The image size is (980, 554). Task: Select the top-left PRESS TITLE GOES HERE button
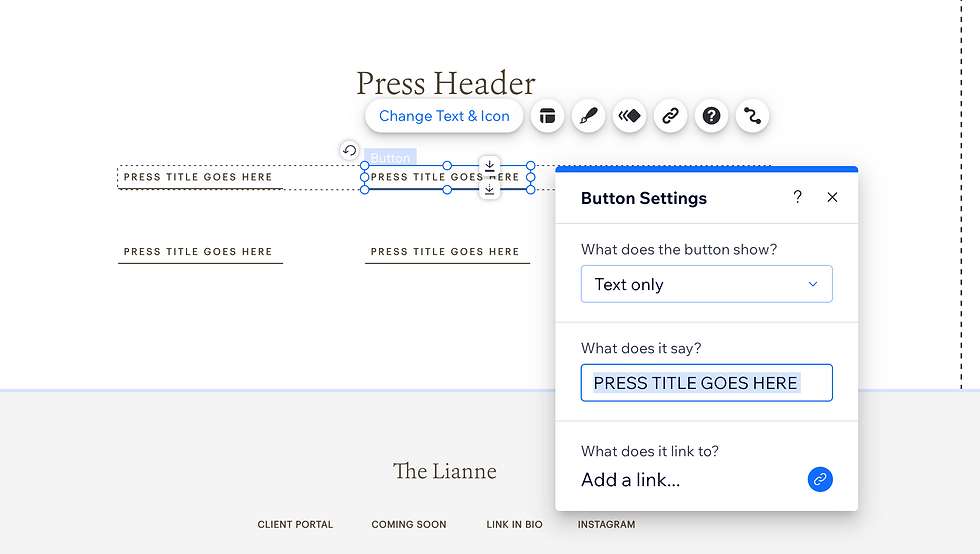coord(200,177)
